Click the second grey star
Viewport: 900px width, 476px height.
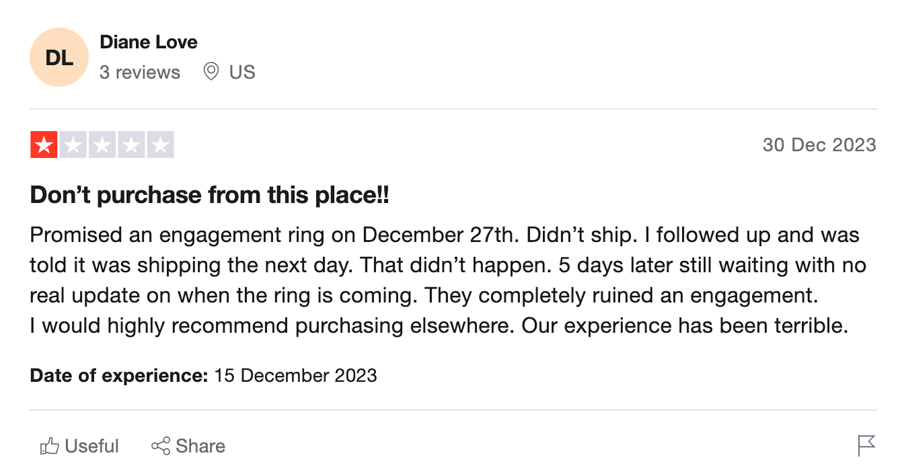click(x=73, y=145)
